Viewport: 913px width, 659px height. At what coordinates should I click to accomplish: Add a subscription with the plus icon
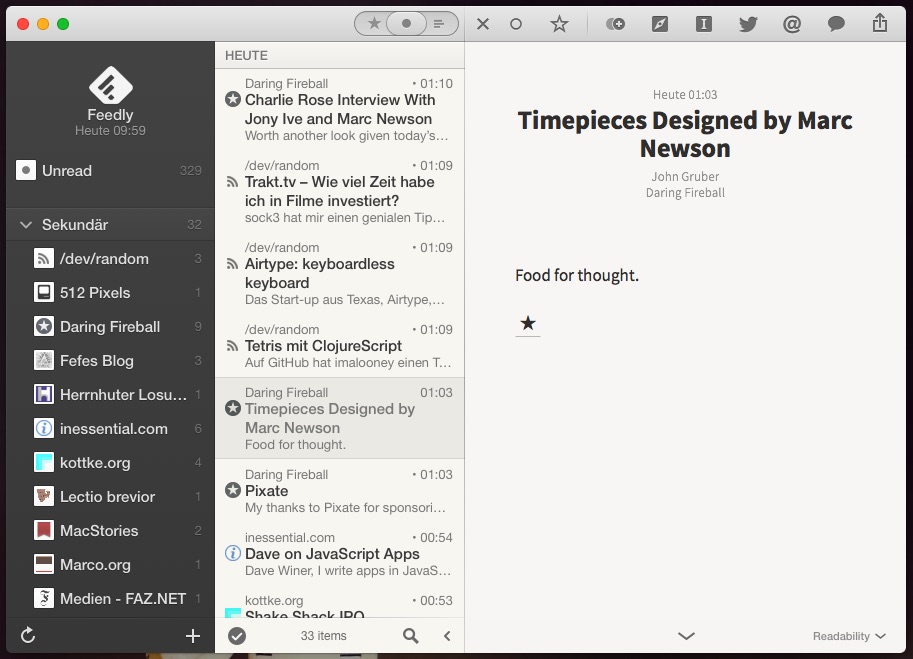coord(193,636)
